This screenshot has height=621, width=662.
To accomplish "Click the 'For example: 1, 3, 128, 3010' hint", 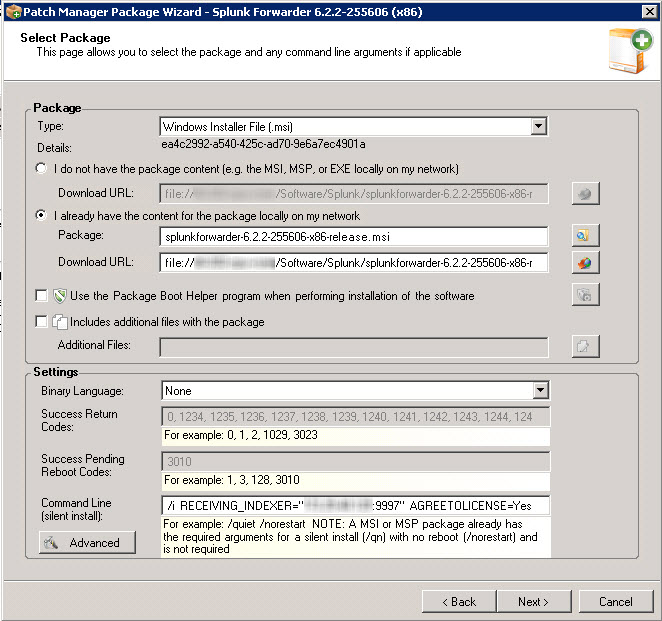I will tap(232, 480).
